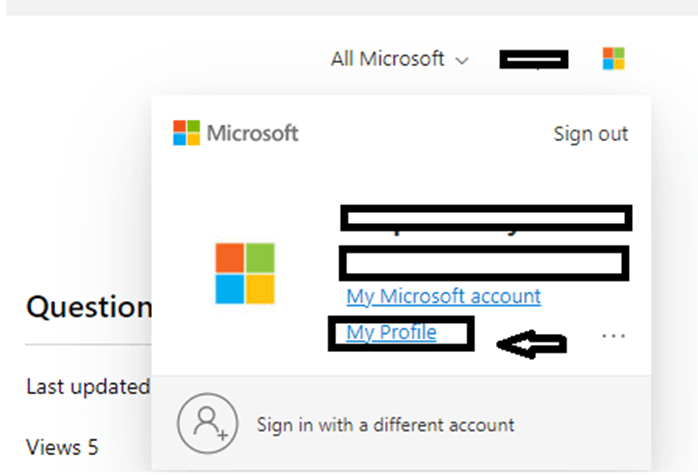Open the All Microsoft dropdown menu
Image resolution: width=698 pixels, height=475 pixels.
coord(399,59)
